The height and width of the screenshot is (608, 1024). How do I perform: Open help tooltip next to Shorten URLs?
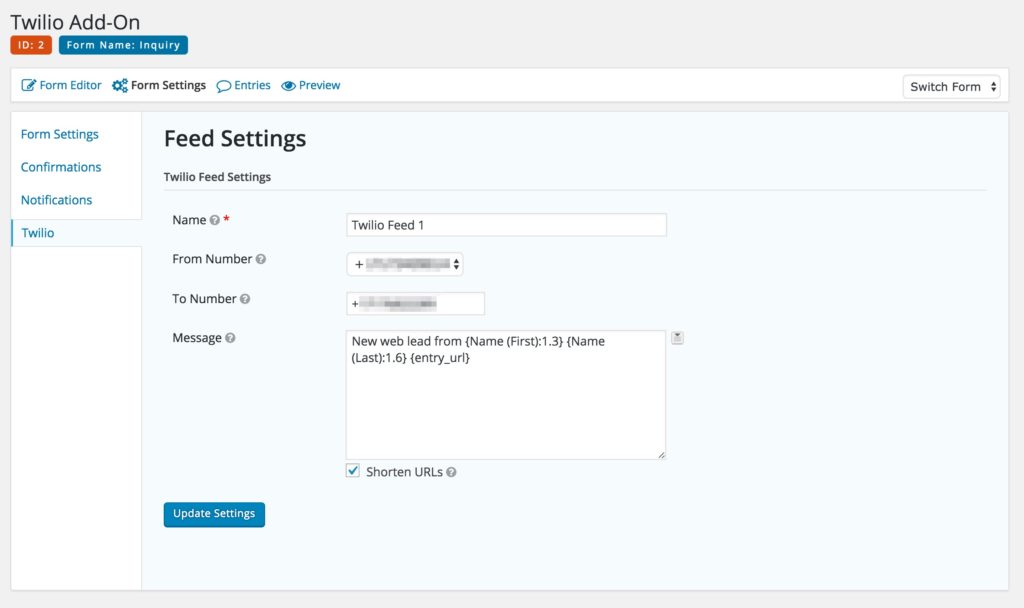click(451, 472)
